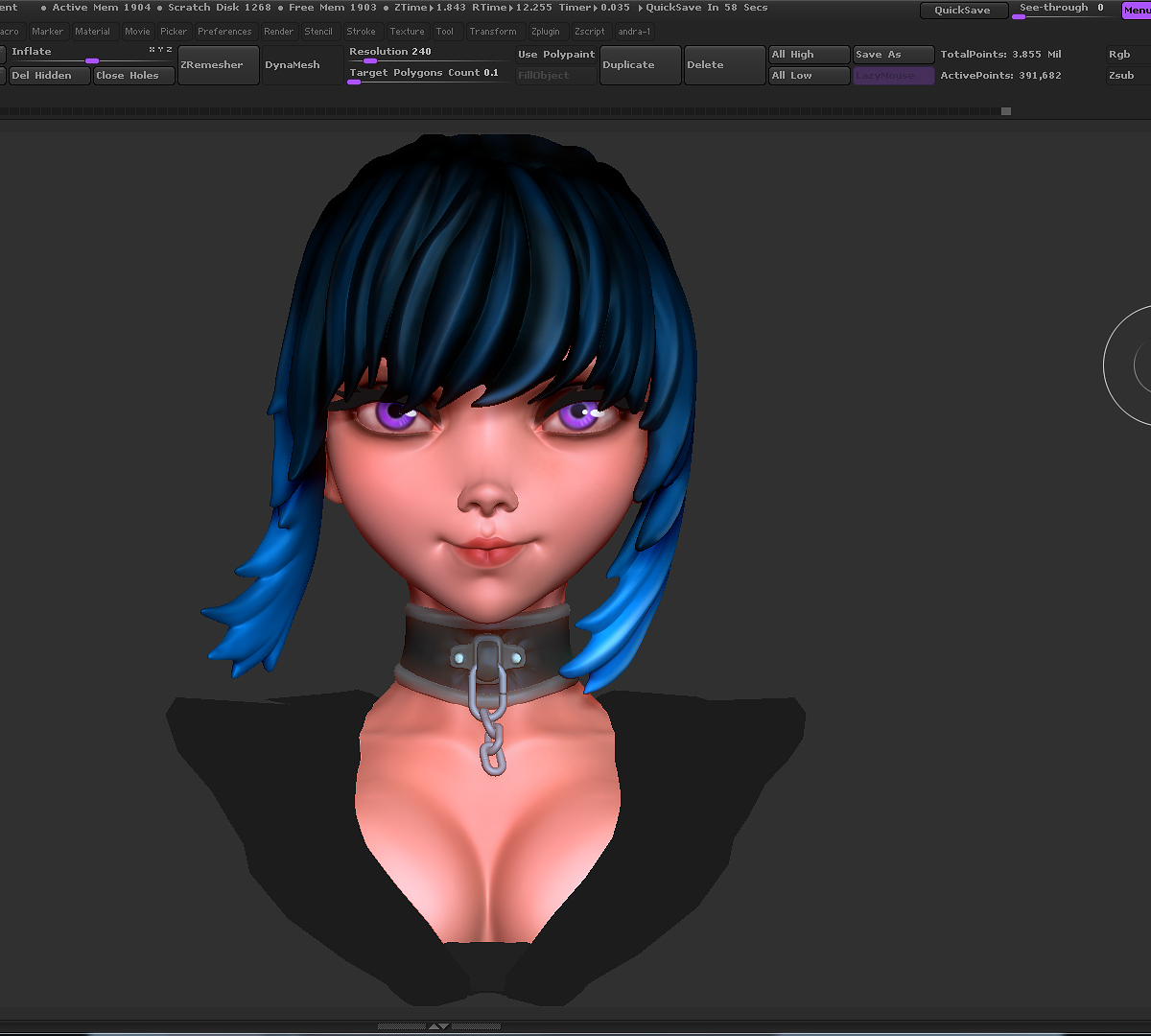Toggle the Menus button
Screen dimensions: 1151x1036
pos(1137,10)
